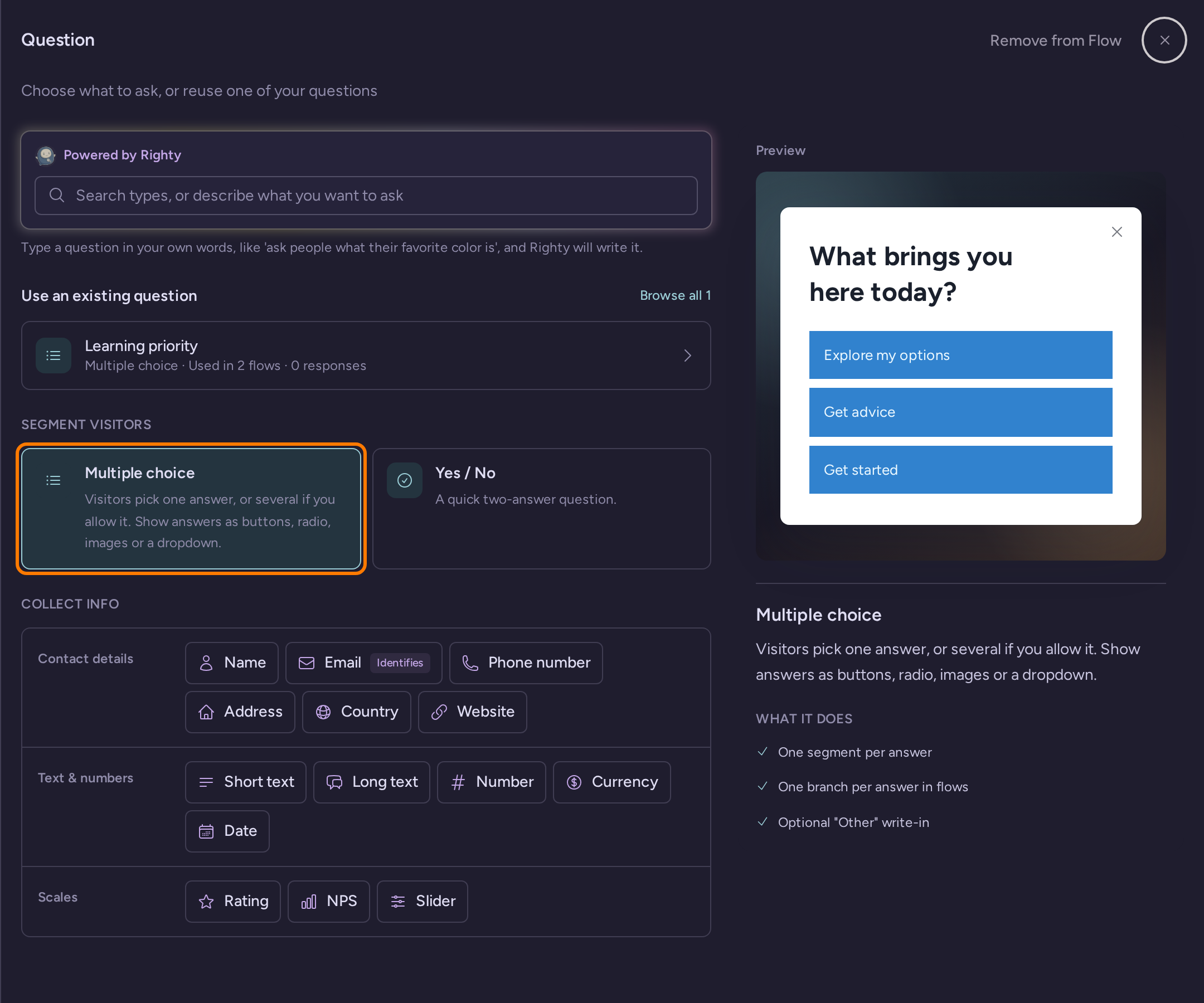1204x1003 pixels.
Task: Click the Powered by Righty label
Action: tap(122, 155)
